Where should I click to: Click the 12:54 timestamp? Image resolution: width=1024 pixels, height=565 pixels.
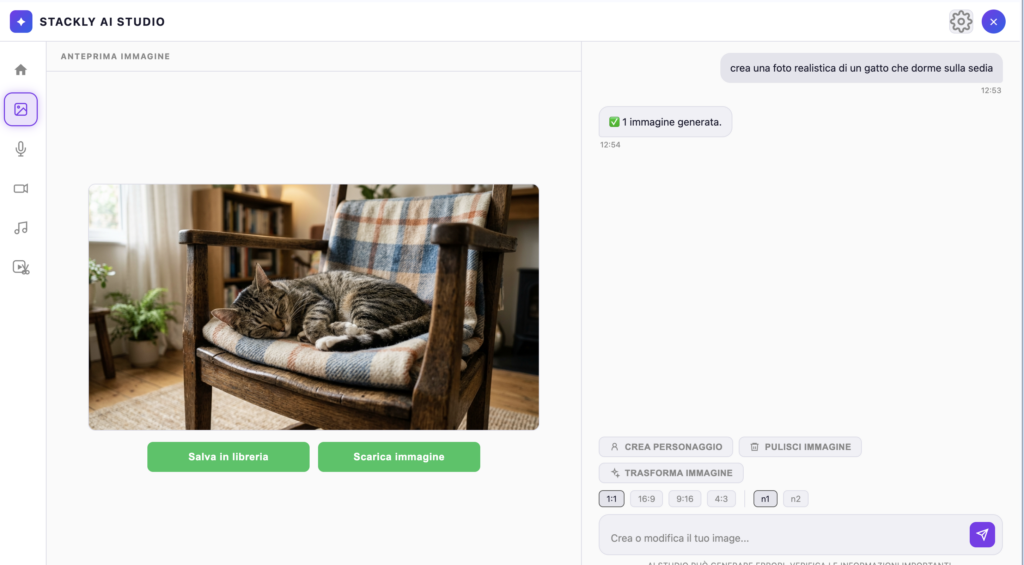tap(610, 145)
